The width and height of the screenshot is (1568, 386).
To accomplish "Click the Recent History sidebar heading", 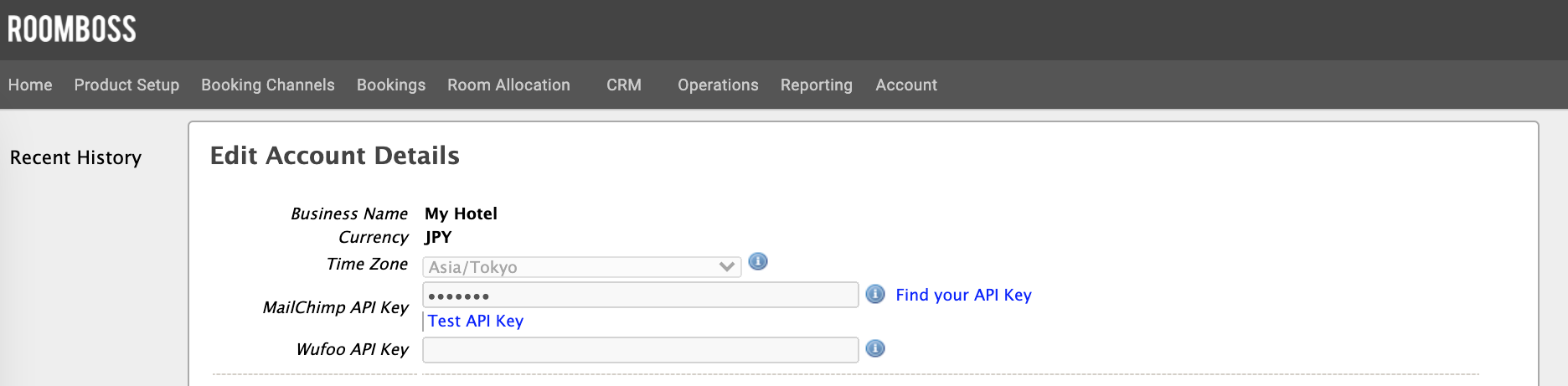I will coord(75,157).
